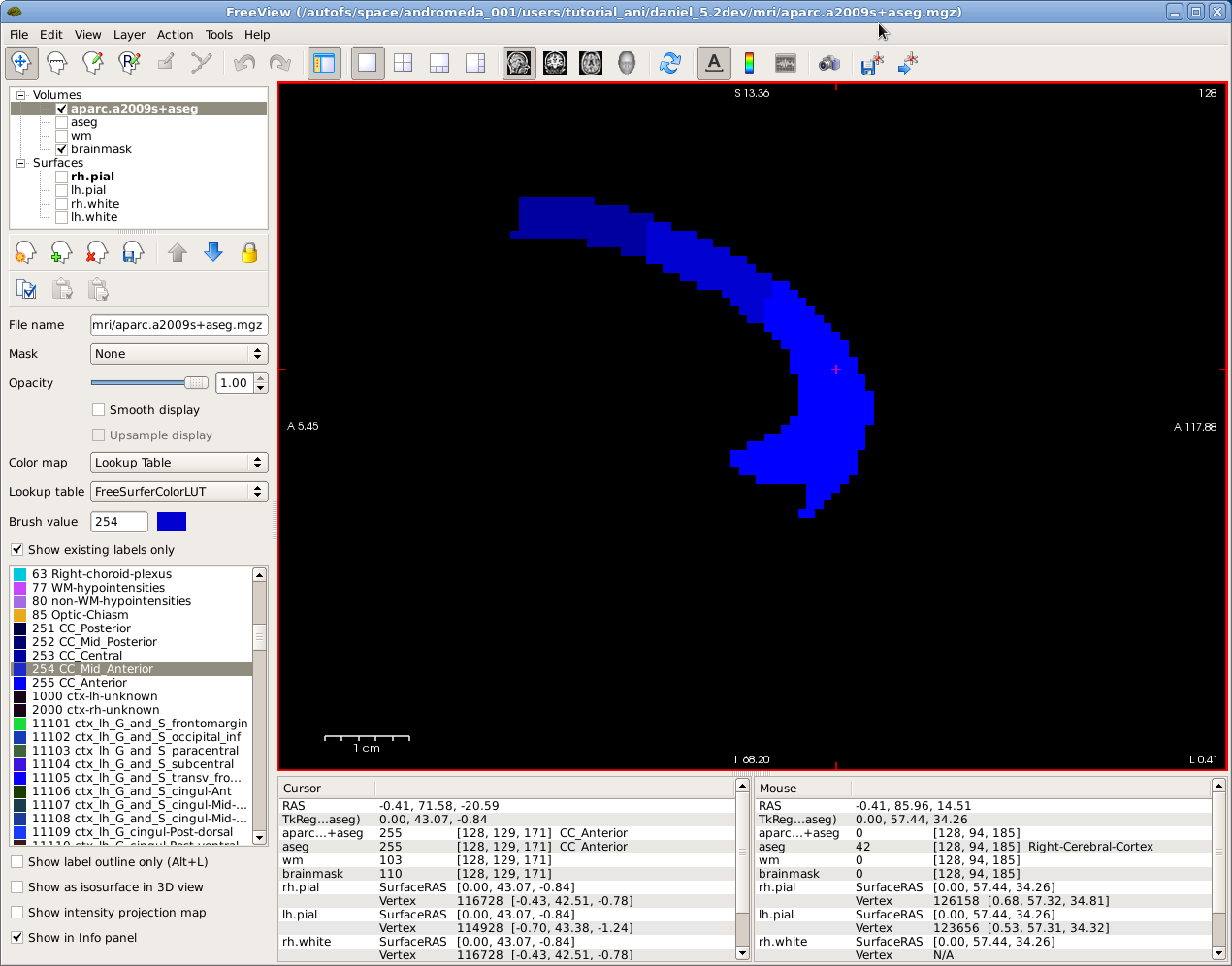Viewport: 1232px width, 966px height.
Task: Show the lh.pial surface checkbox
Action: 62,190
